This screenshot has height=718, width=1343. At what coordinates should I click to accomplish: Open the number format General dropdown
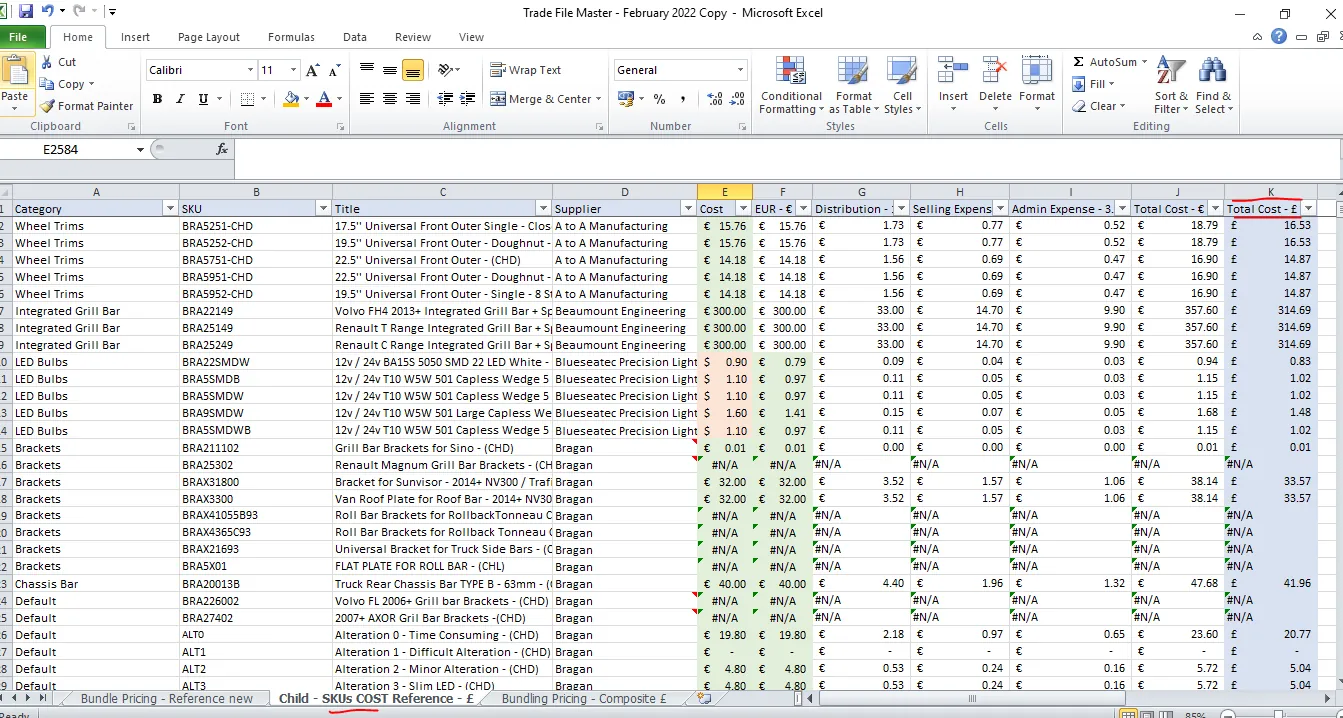(x=741, y=71)
